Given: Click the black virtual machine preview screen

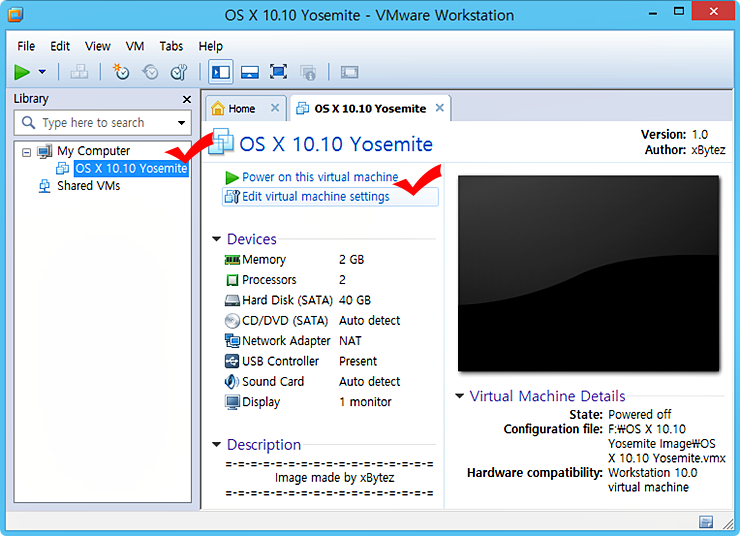Looking at the screenshot, I should pos(589,274).
